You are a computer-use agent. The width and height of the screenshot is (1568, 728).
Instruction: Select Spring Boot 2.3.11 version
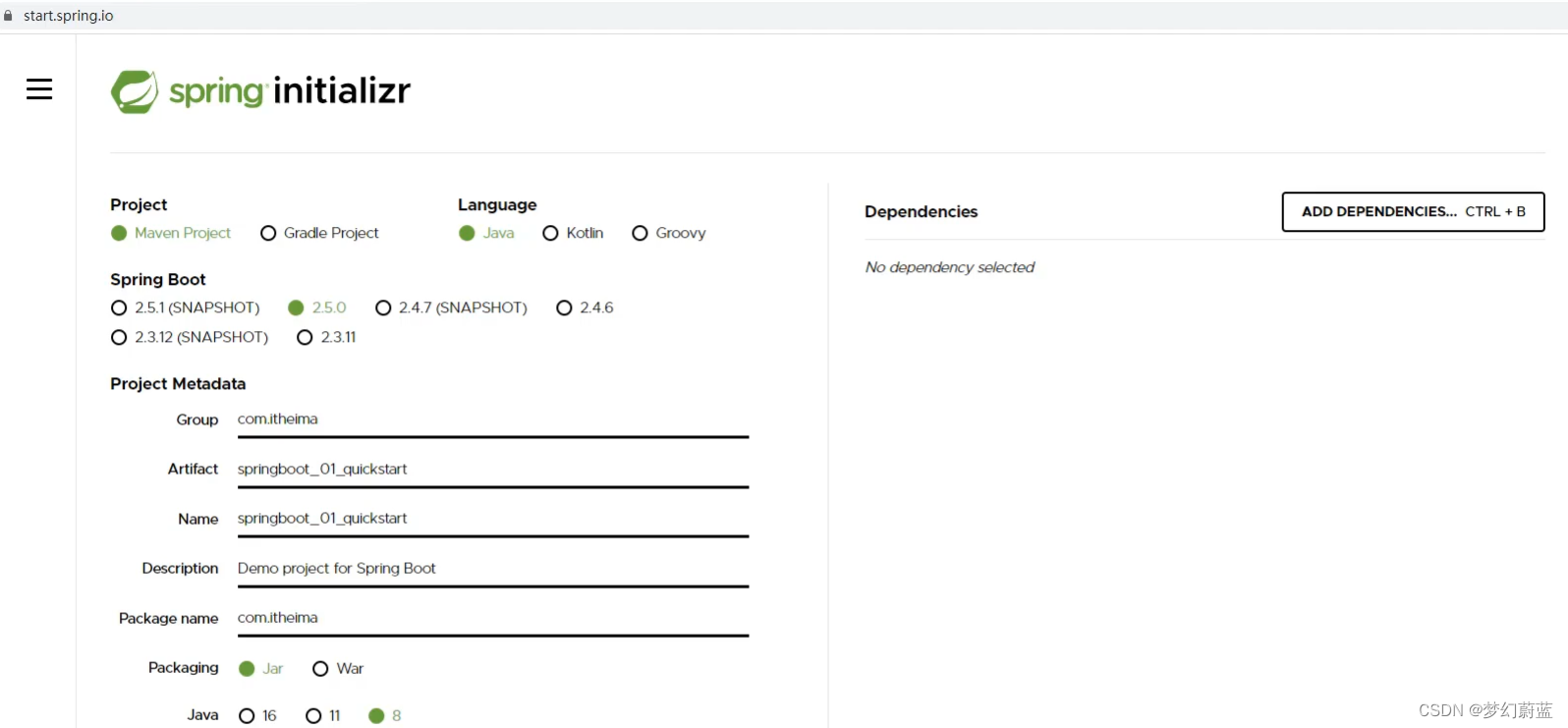tap(326, 337)
